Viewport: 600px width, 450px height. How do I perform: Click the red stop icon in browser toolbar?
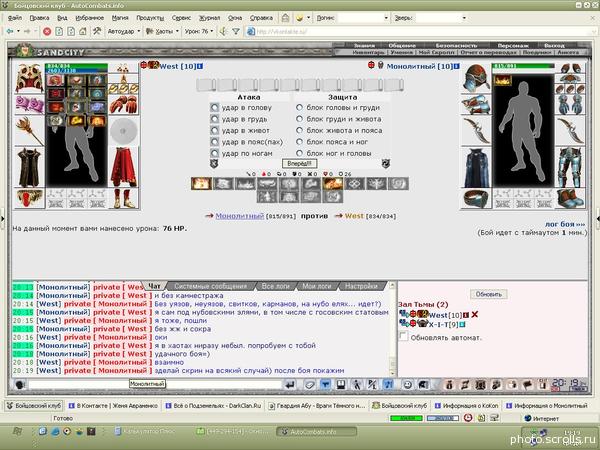(47, 31)
